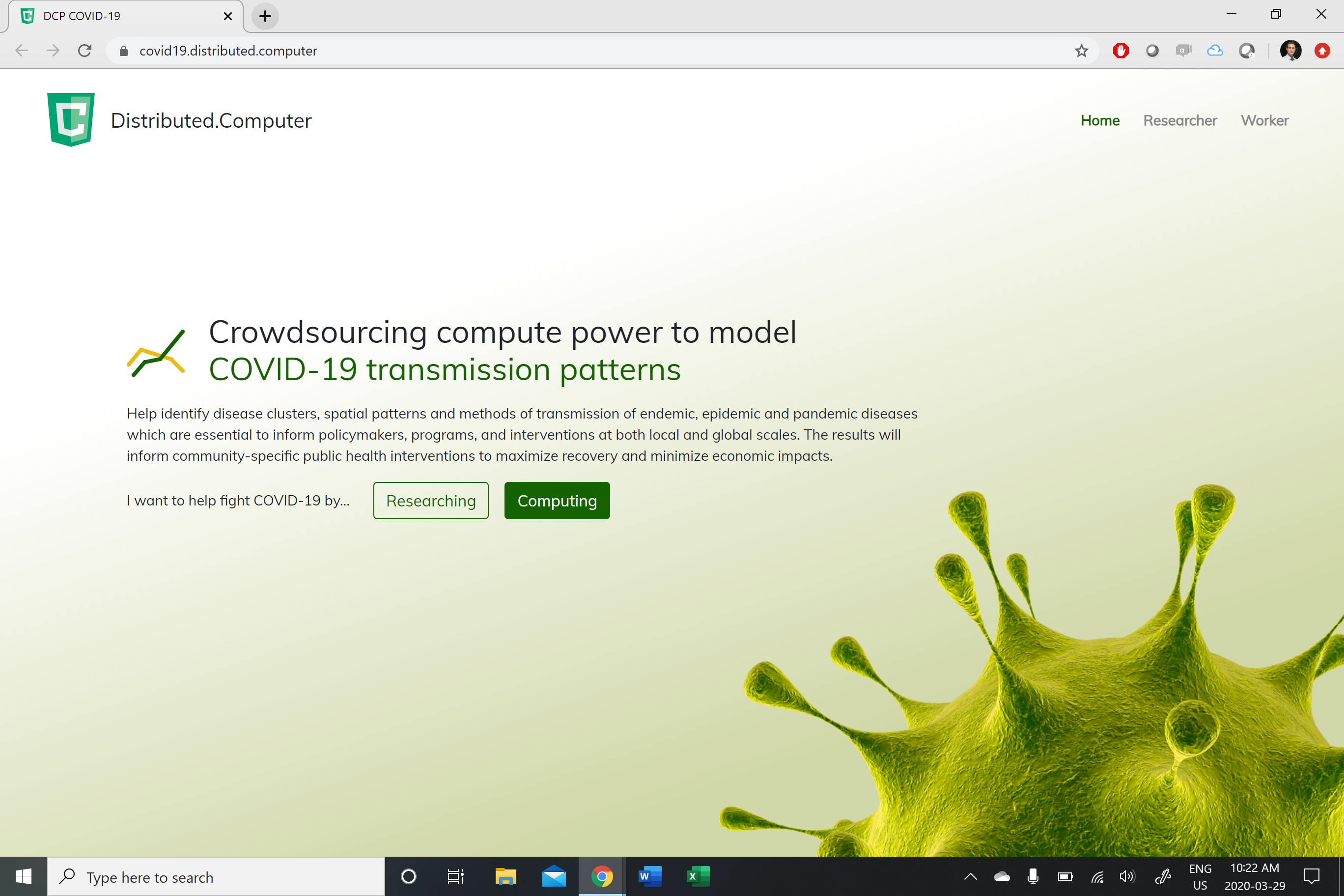Launch Excel from the taskbar
Screen dimensions: 1344x896
[698, 876]
